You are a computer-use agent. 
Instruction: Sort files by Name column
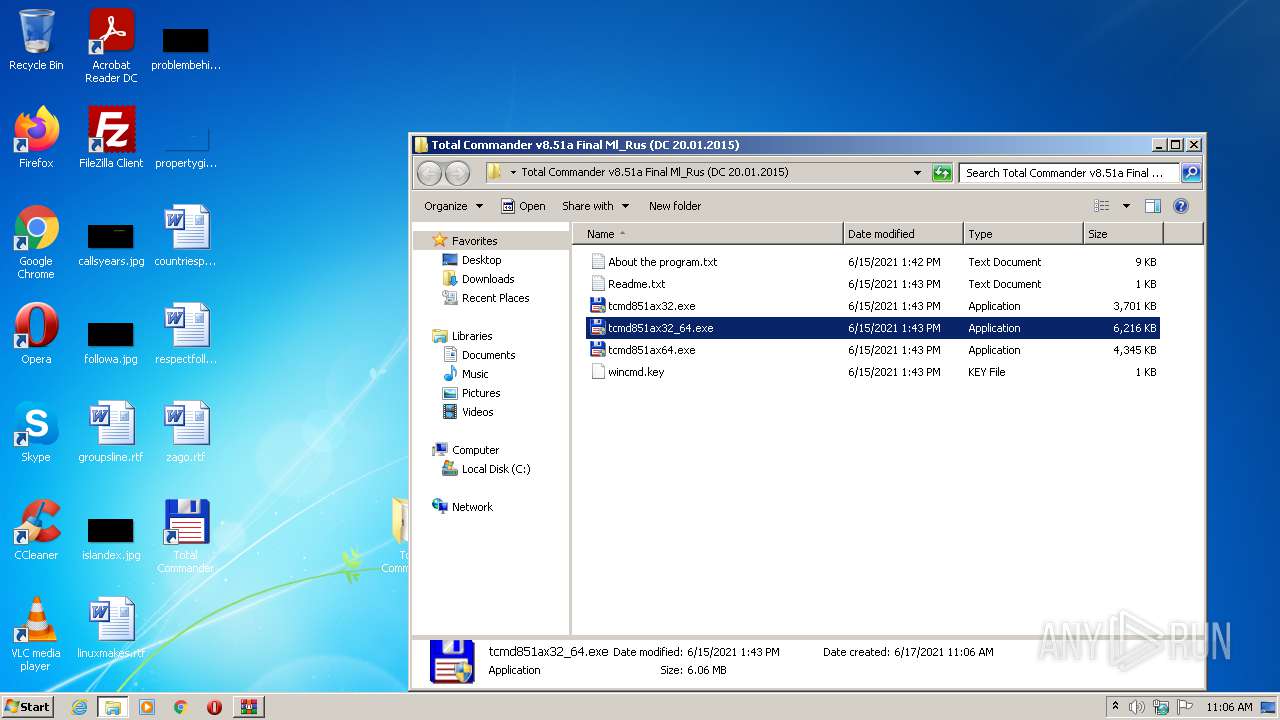pyautogui.click(x=708, y=234)
